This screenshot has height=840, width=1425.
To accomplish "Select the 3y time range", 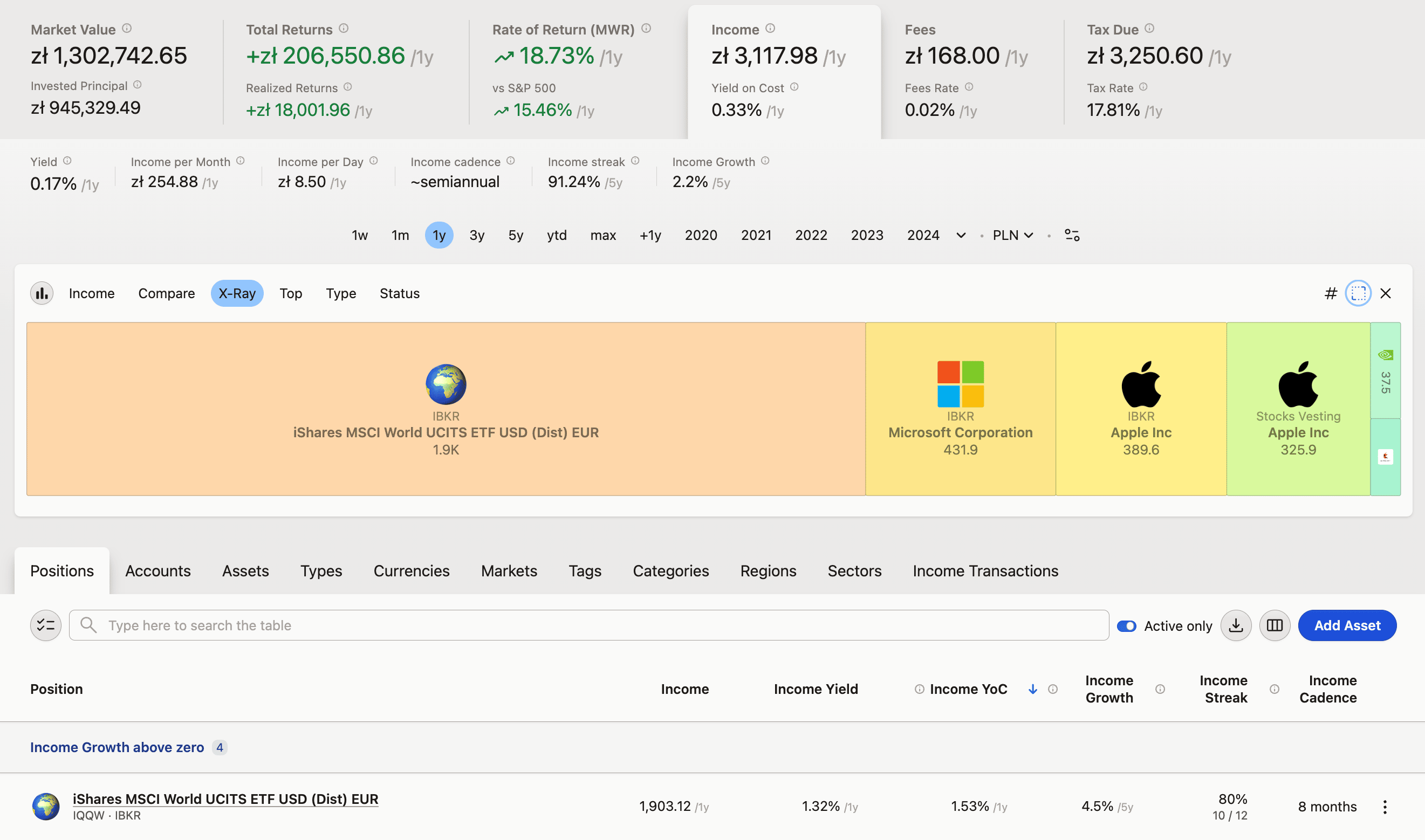I will tap(477, 235).
